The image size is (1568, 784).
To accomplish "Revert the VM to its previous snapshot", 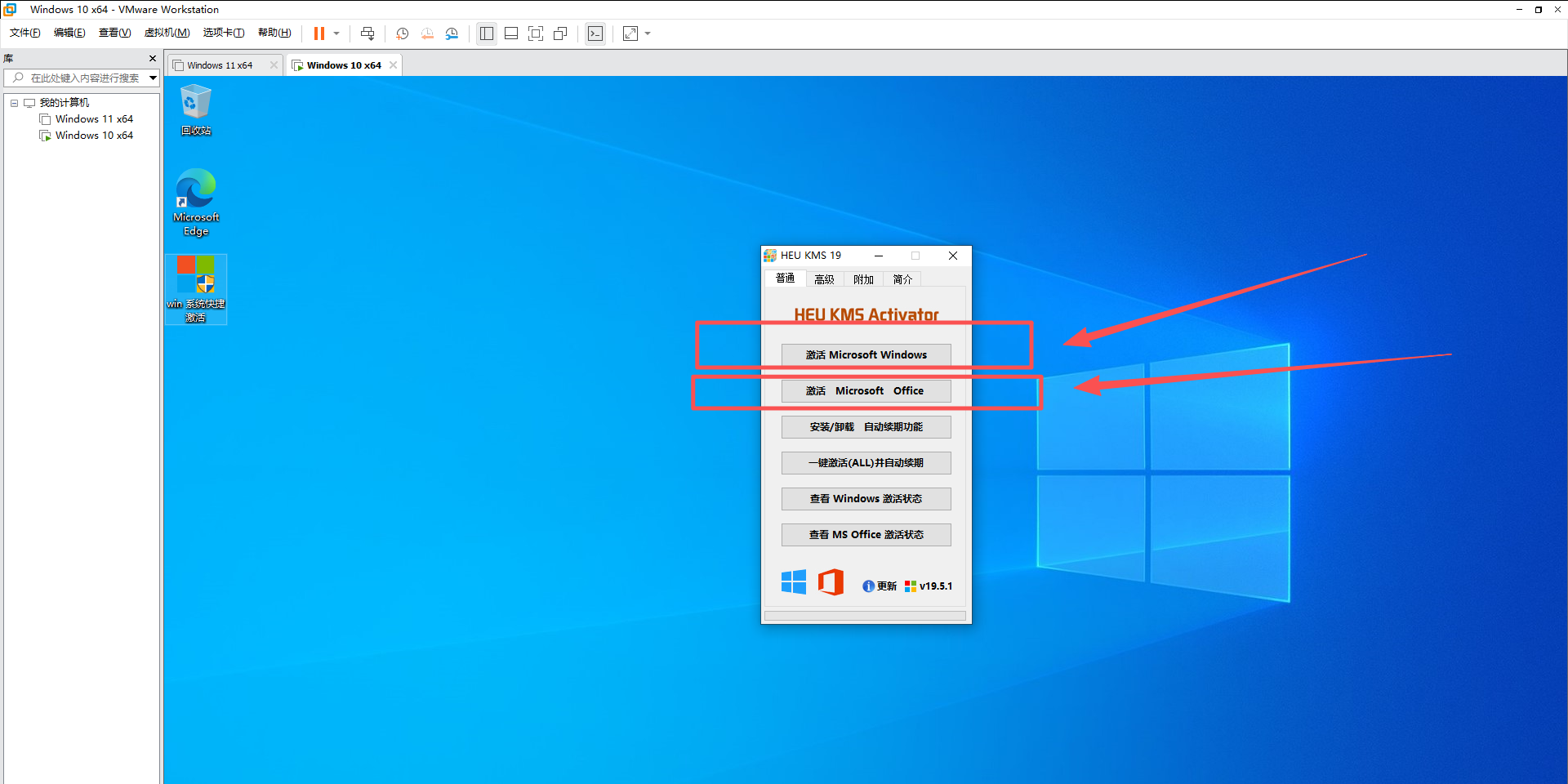I will click(427, 33).
